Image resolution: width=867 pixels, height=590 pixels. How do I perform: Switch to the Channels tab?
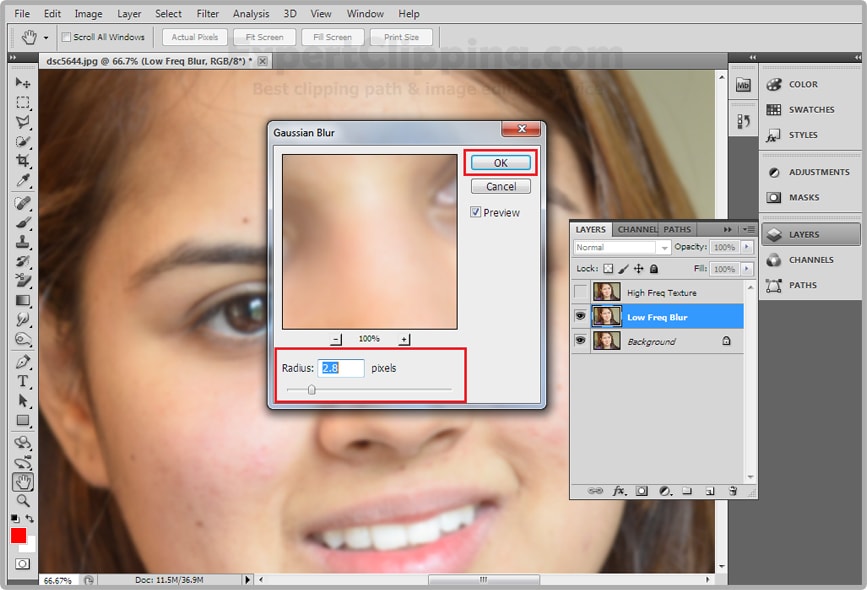click(x=638, y=227)
